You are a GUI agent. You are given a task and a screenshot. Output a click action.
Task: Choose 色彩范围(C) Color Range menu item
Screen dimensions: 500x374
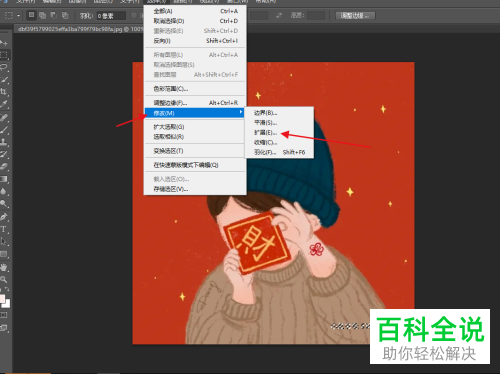tap(196, 89)
